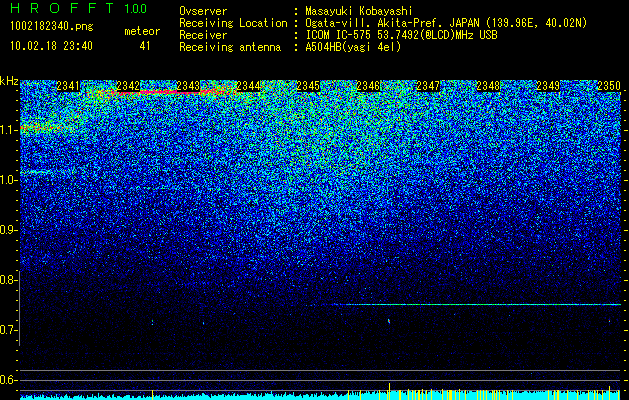Click the A504HB(yagi 4el) antenna text
This screenshot has width=629, height=400.
tap(353, 47)
